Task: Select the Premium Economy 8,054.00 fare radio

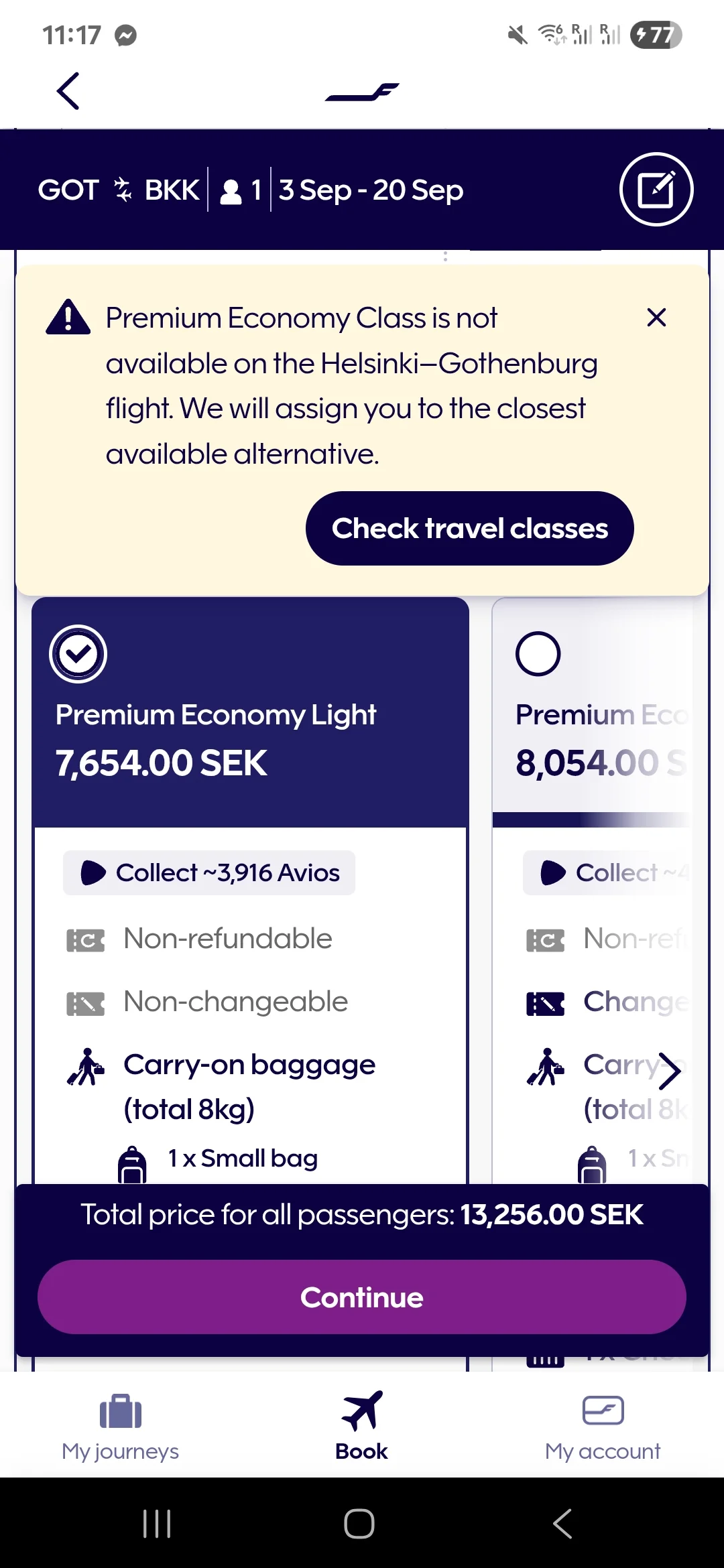Action: point(538,653)
